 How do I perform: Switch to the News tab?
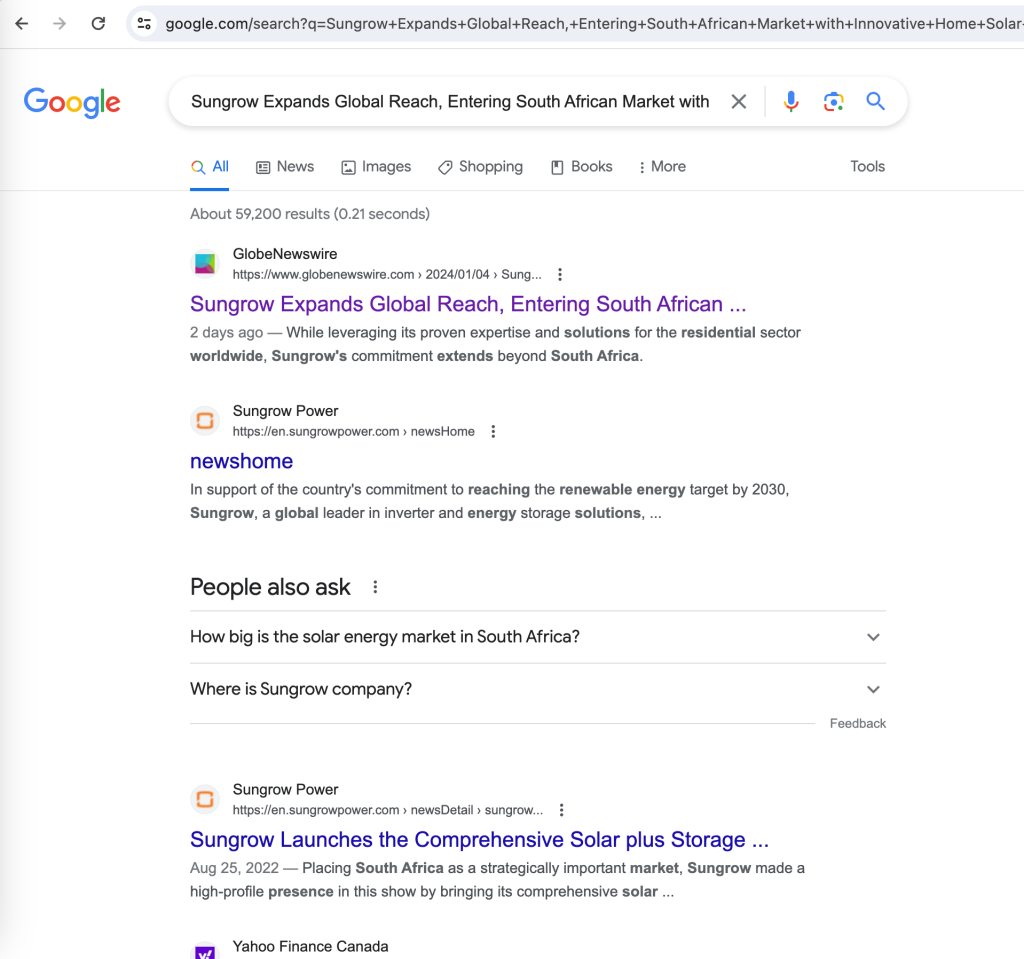pyautogui.click(x=285, y=167)
